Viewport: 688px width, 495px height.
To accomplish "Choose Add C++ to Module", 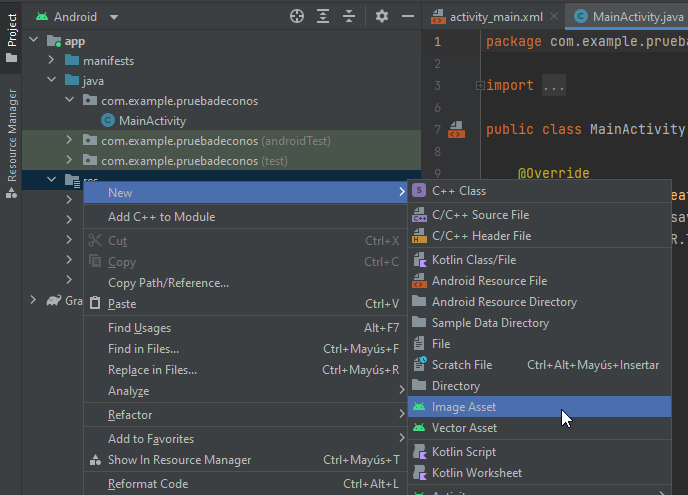I will (245, 217).
